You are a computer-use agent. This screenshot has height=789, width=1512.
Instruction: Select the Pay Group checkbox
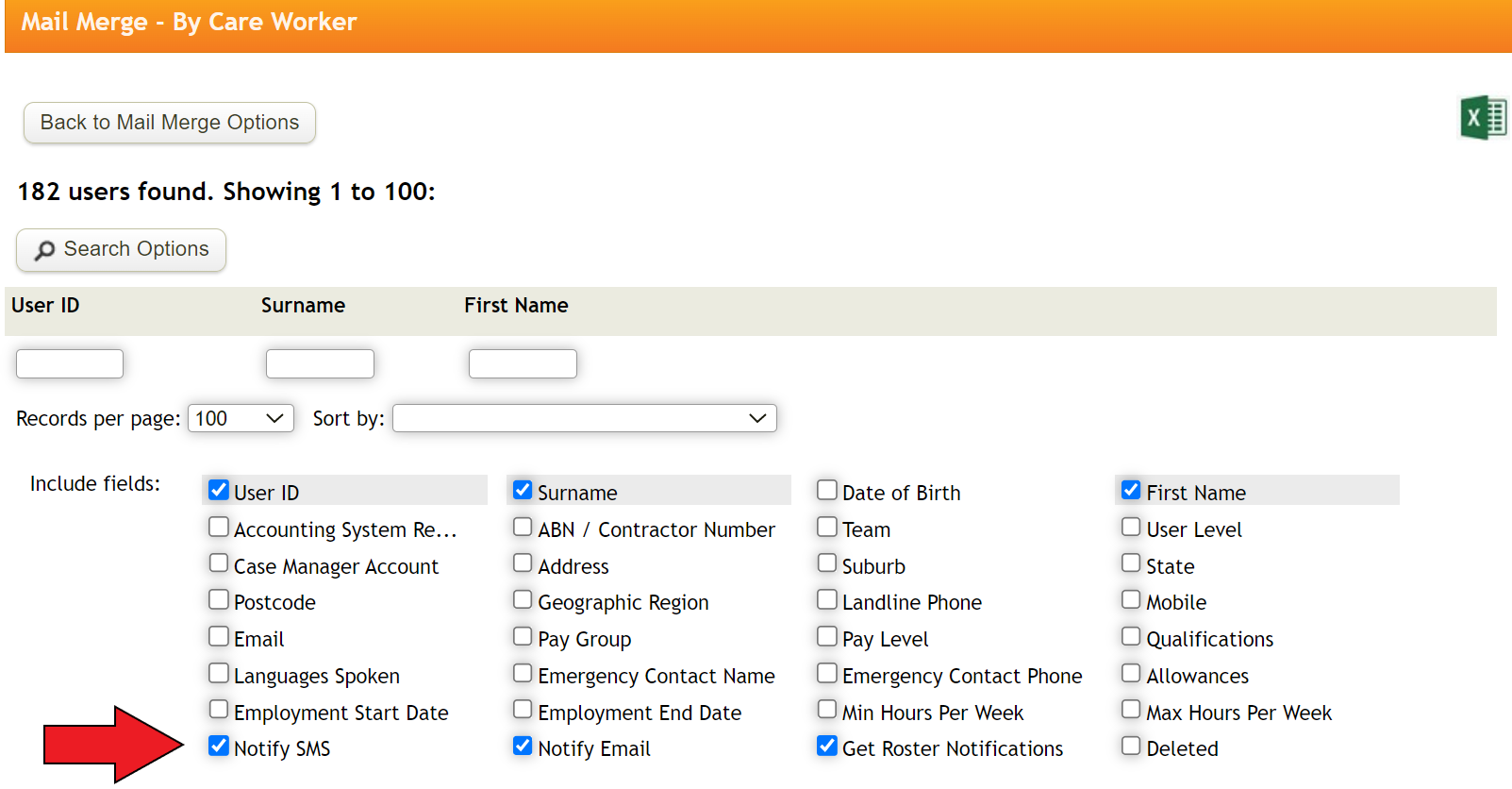click(523, 636)
